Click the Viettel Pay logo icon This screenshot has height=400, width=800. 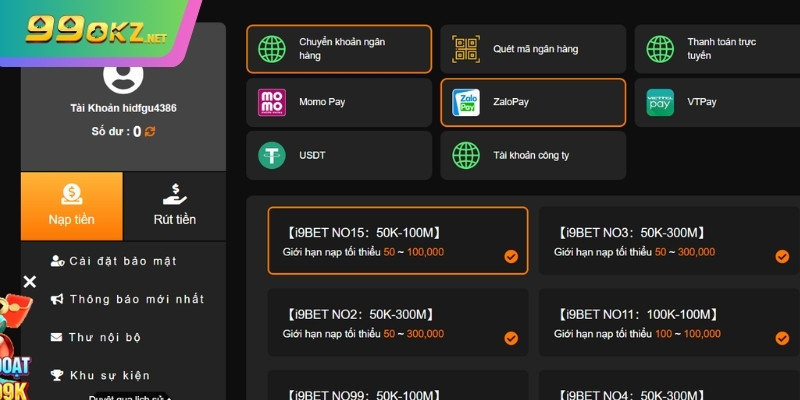660,102
